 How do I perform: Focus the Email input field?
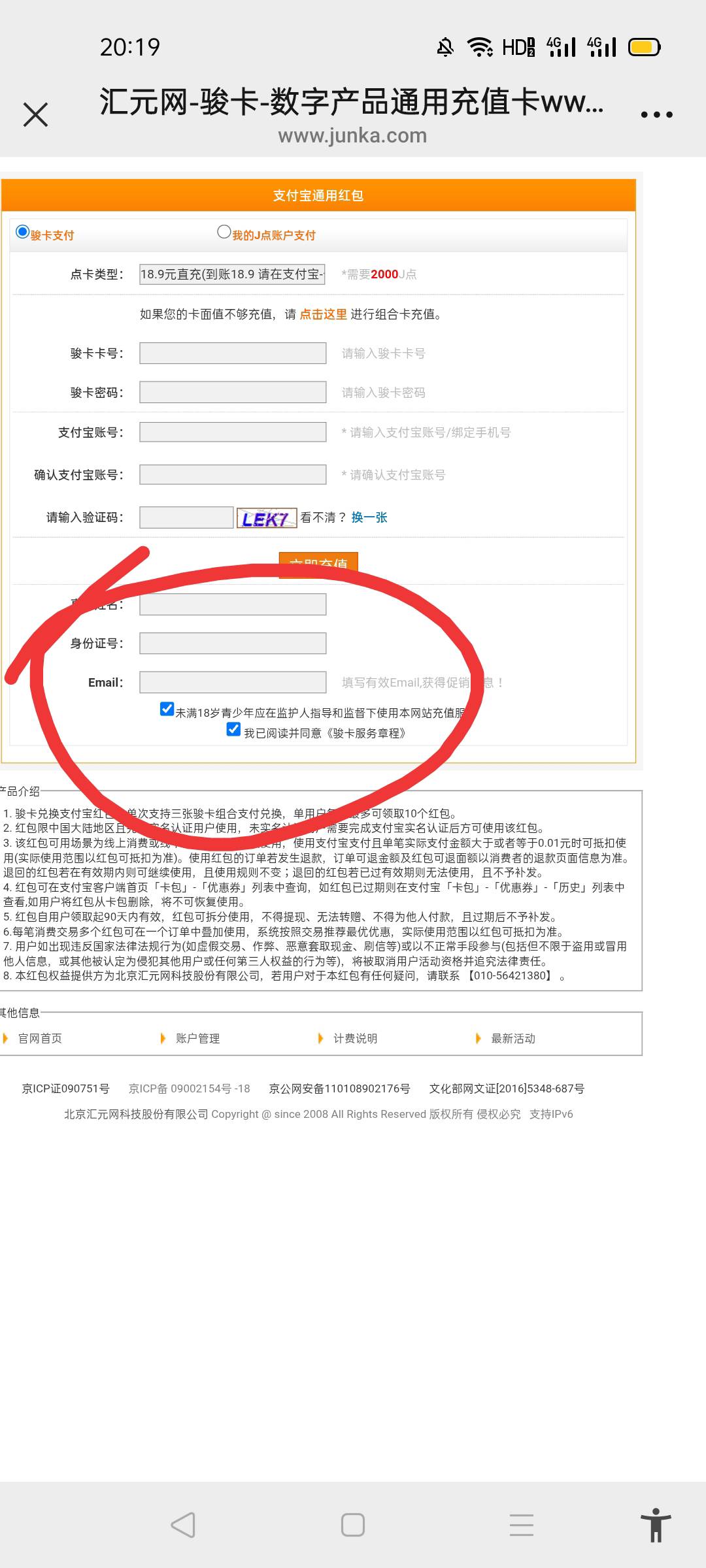233,682
